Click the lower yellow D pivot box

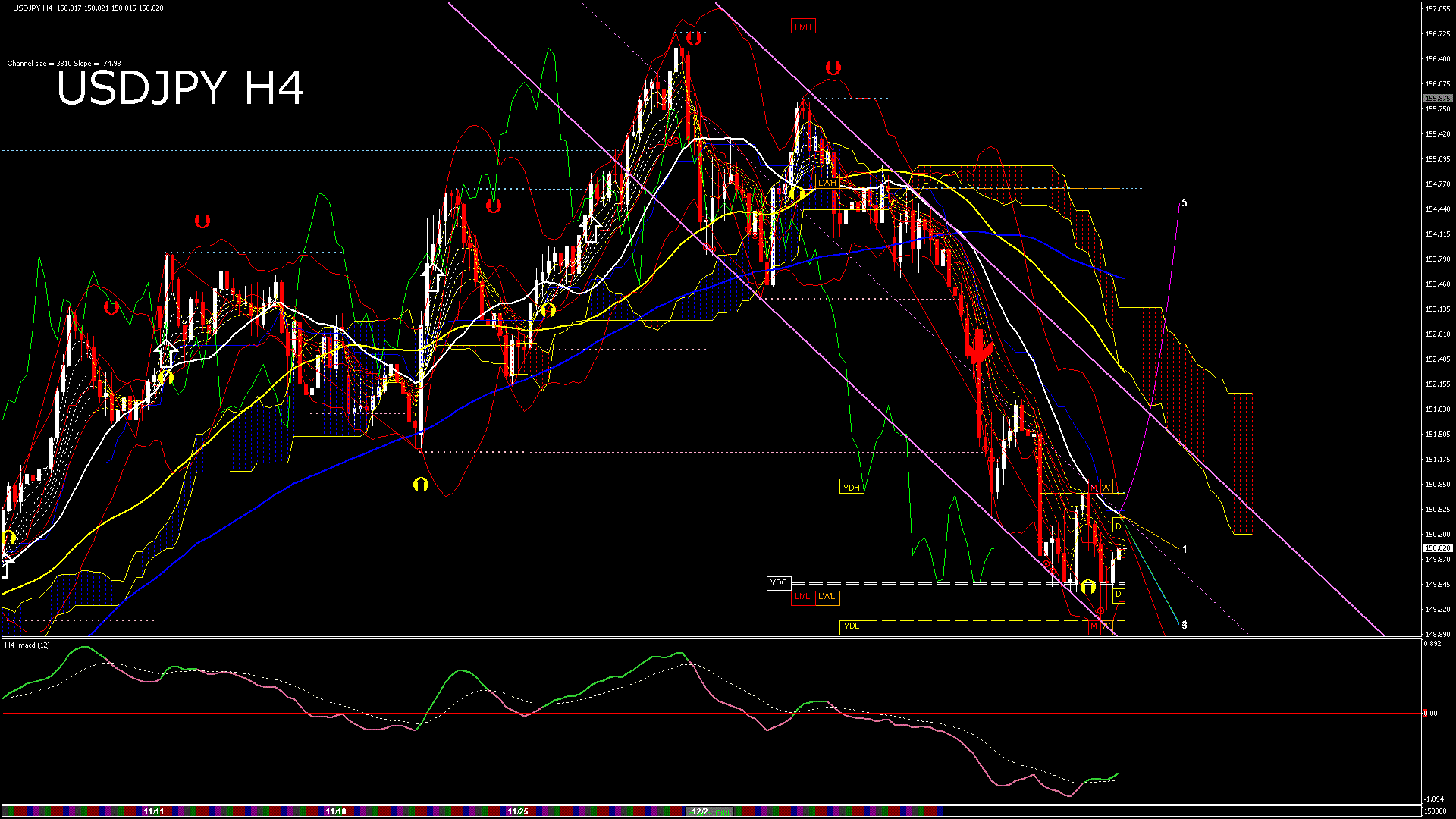tap(1119, 595)
